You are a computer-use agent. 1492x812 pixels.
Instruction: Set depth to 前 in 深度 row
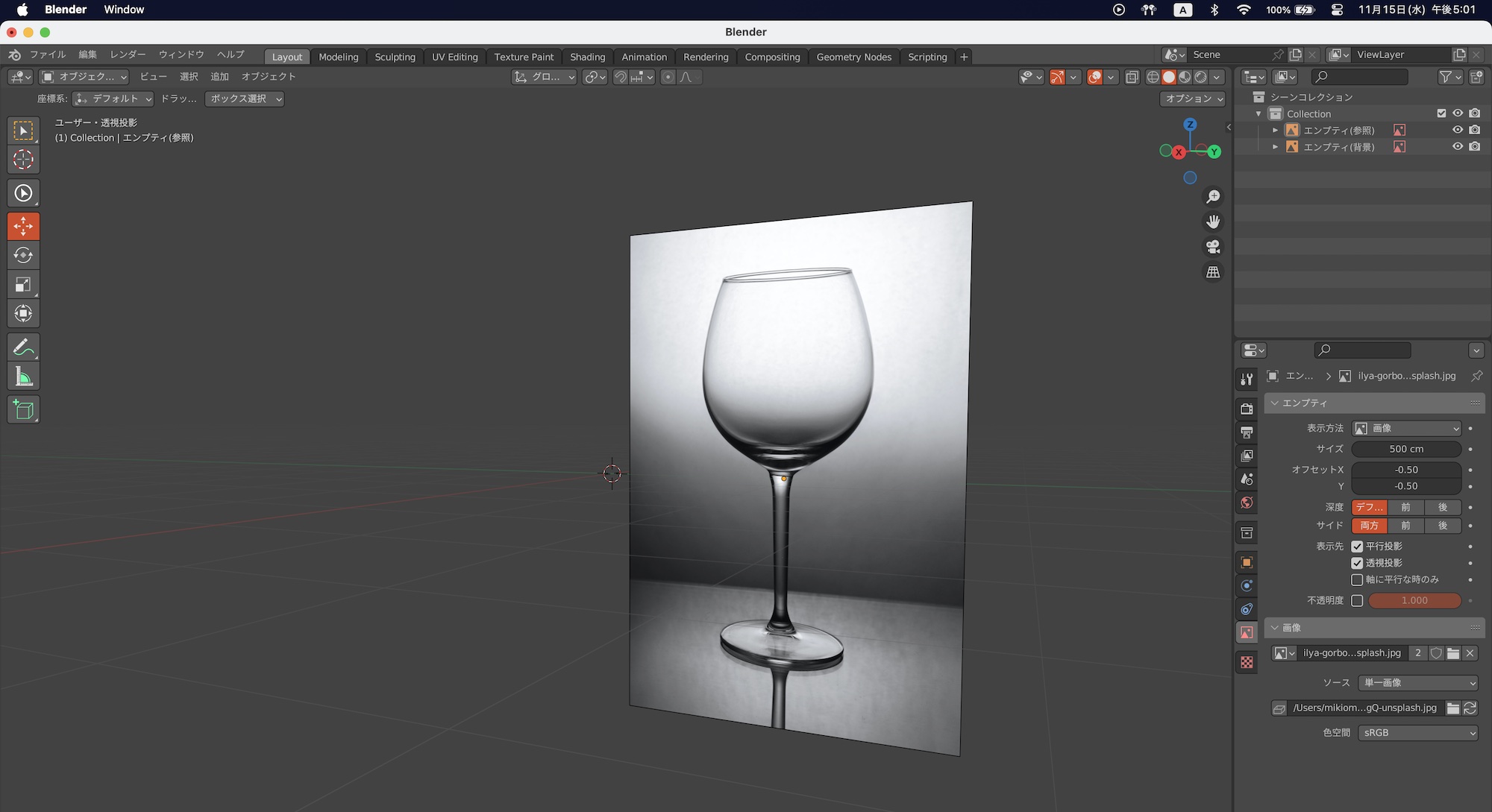point(1405,507)
